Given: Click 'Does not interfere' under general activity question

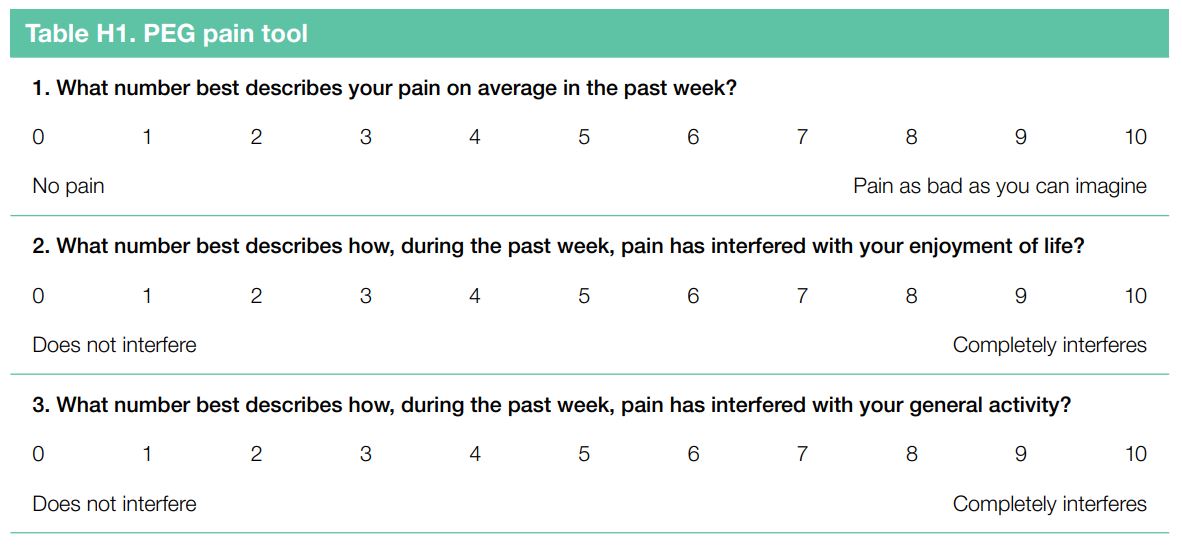Looking at the screenshot, I should [114, 503].
